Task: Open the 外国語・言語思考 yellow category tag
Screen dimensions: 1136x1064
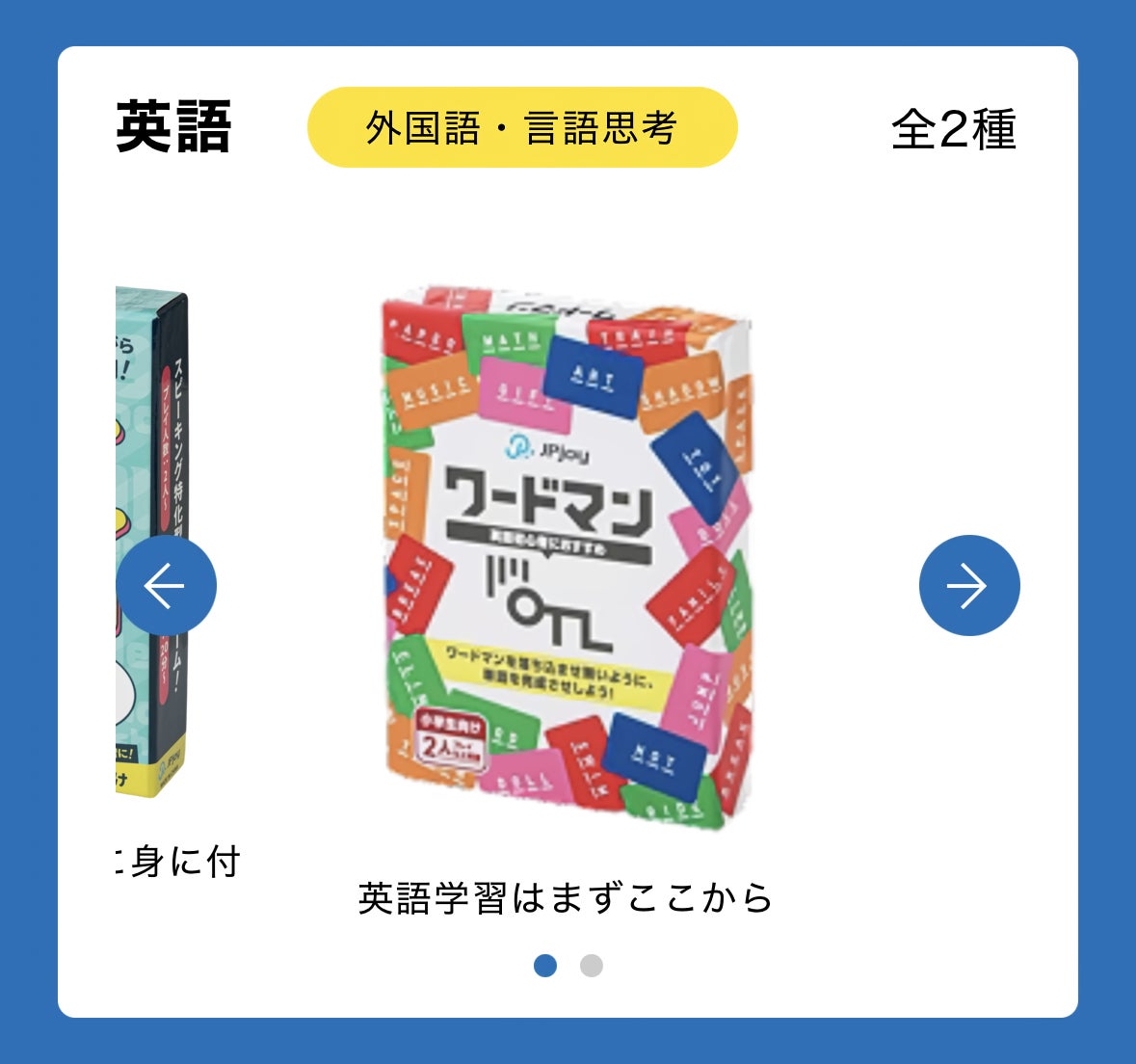Action: [522, 127]
